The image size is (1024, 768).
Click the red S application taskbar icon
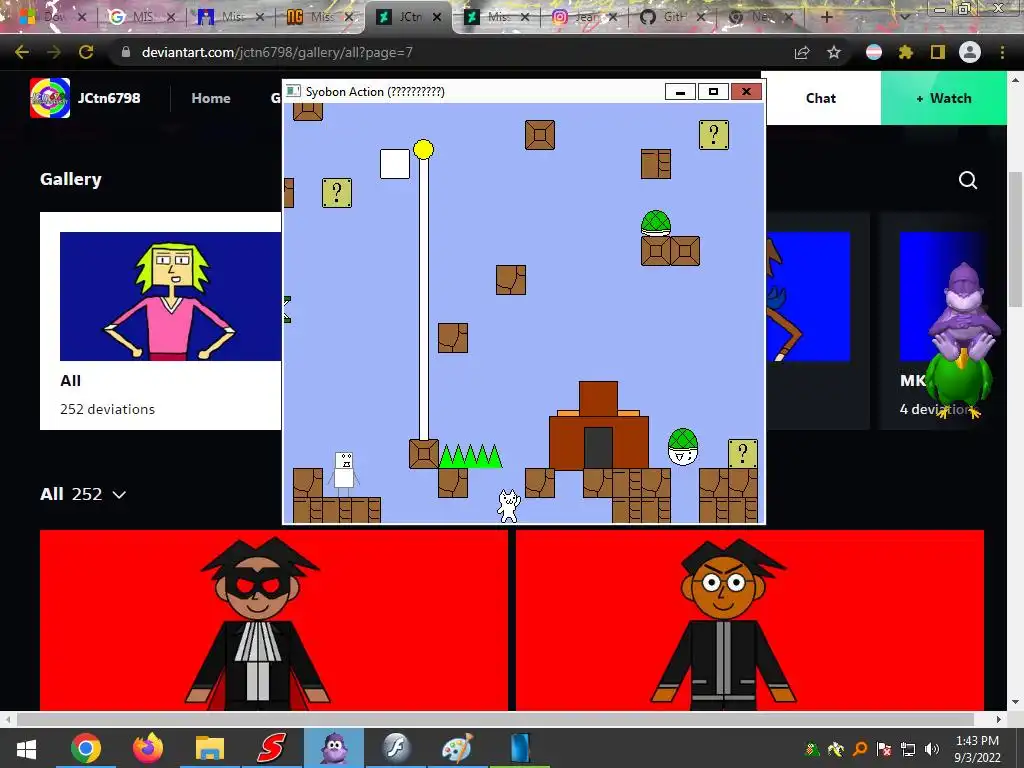[271, 748]
